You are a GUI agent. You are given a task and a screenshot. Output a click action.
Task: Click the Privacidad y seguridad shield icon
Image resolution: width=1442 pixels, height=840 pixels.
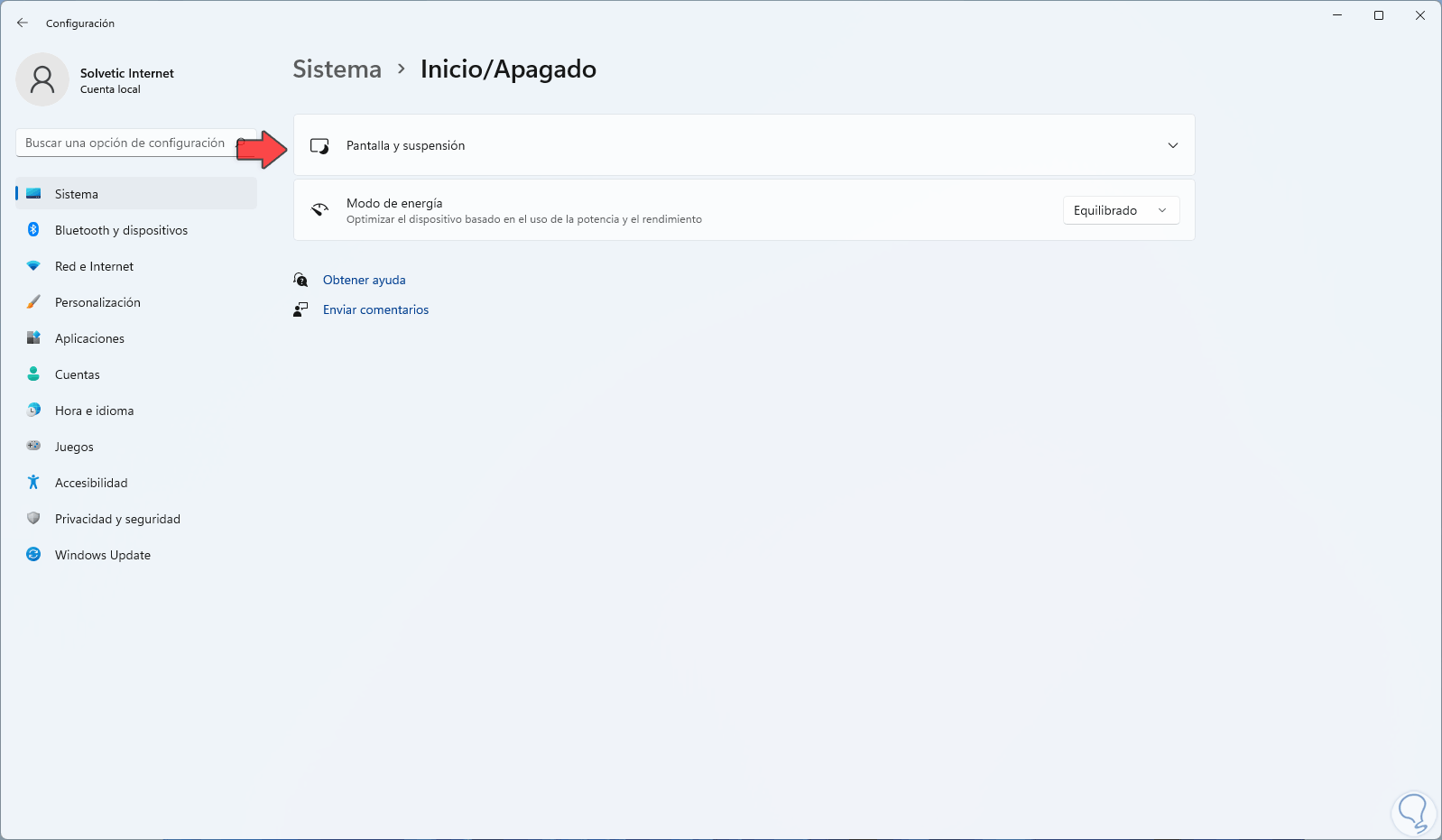click(33, 519)
